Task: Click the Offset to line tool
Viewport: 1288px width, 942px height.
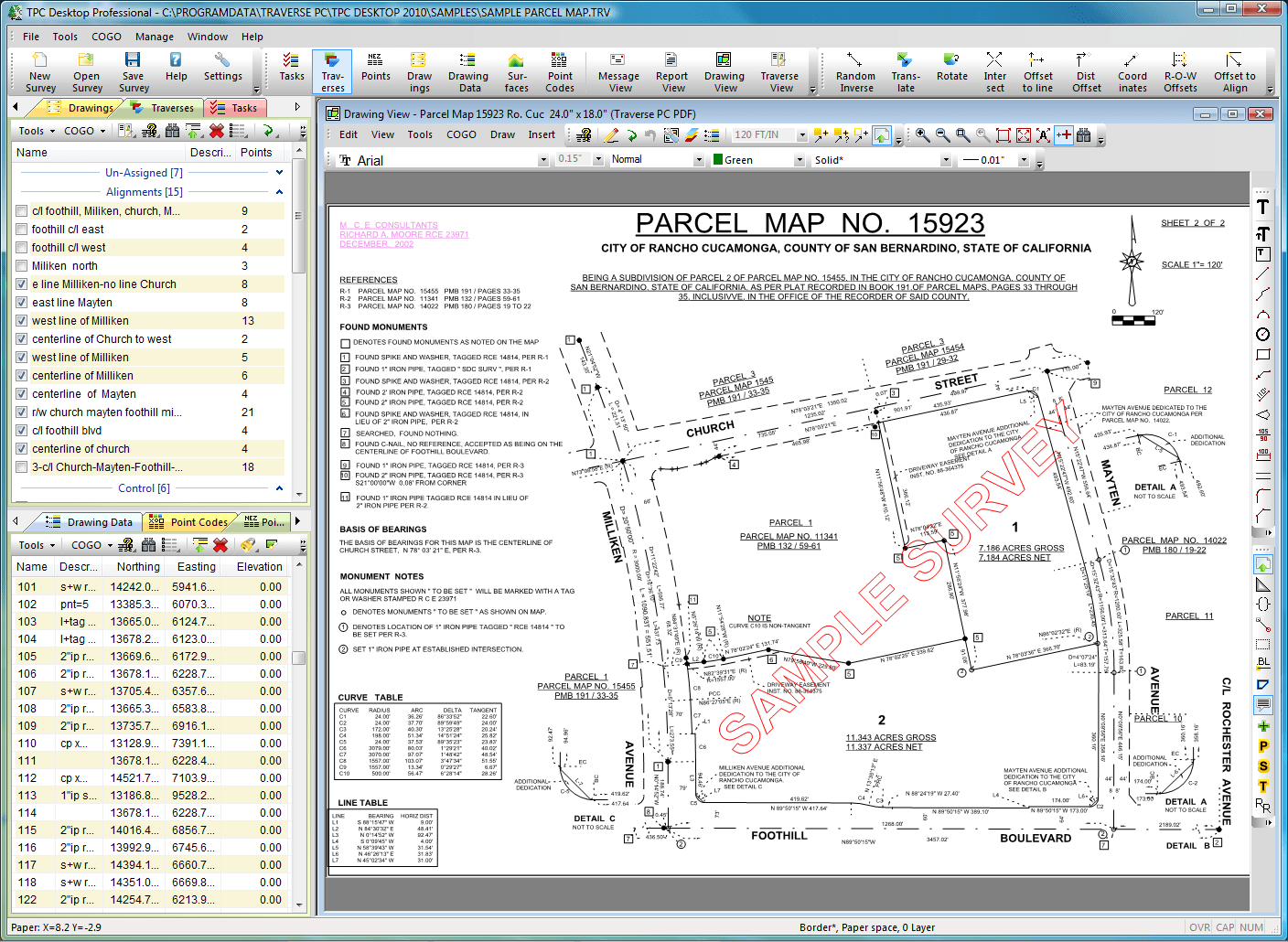Action: pos(1037,72)
